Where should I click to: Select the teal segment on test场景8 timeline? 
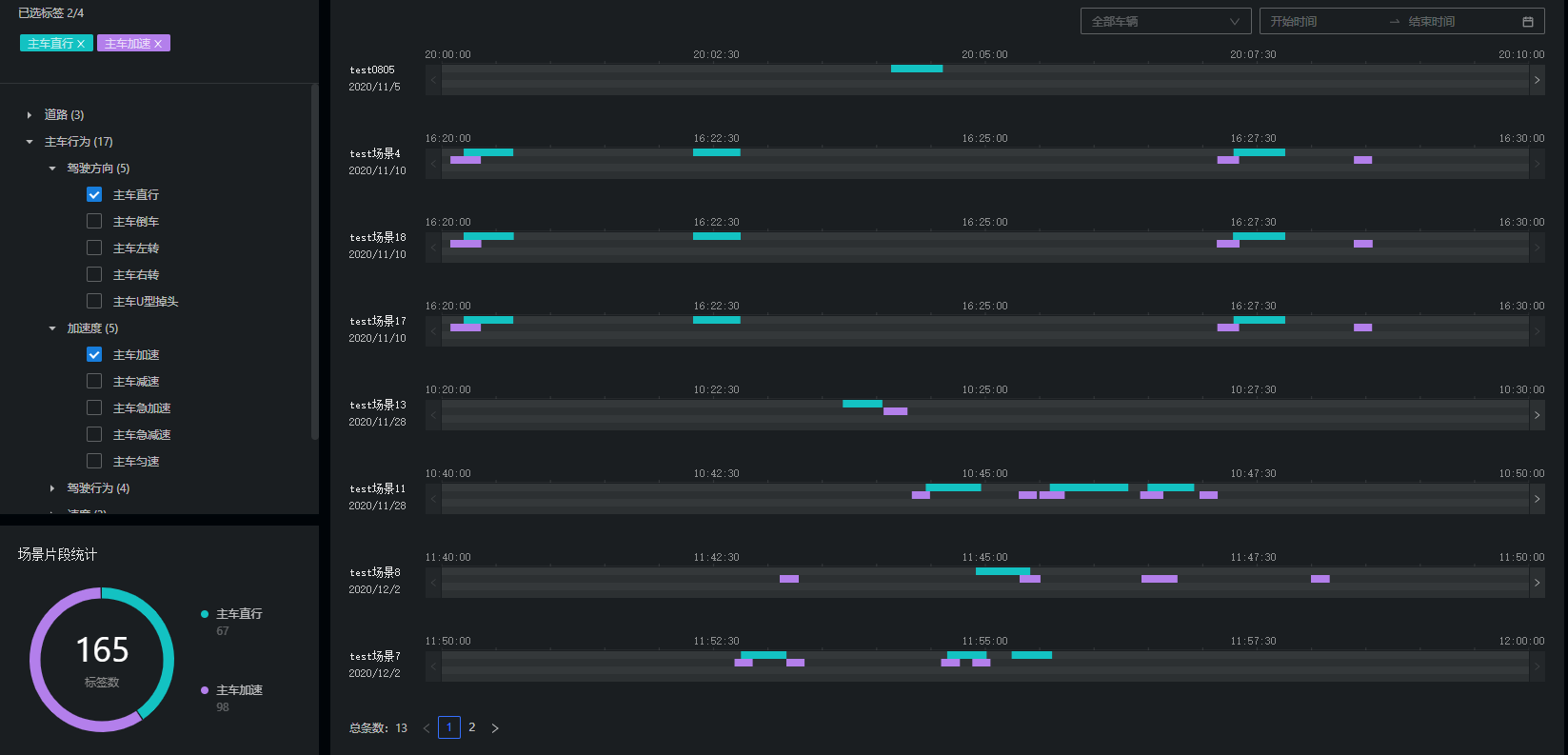tap(1002, 571)
